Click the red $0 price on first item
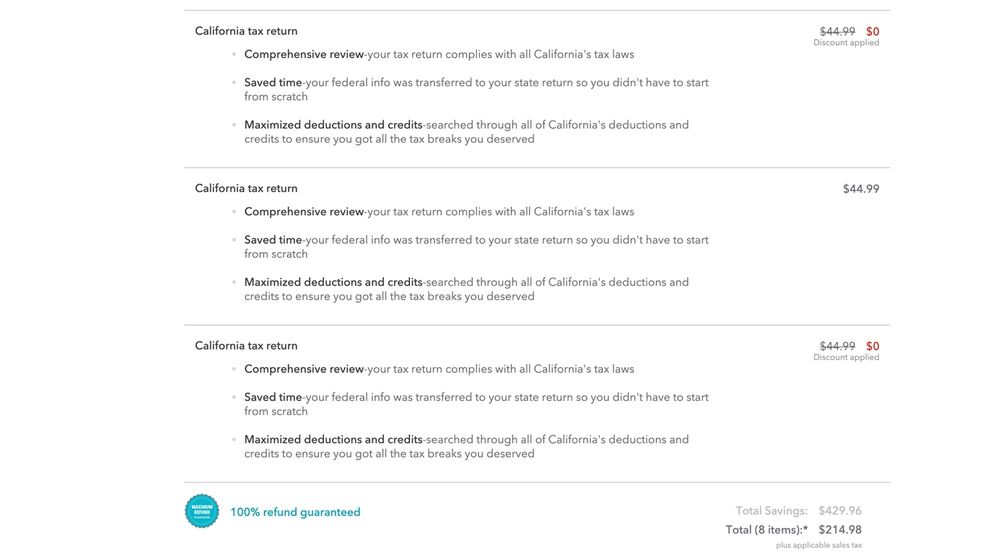This screenshot has width=999, height=557. point(872,31)
